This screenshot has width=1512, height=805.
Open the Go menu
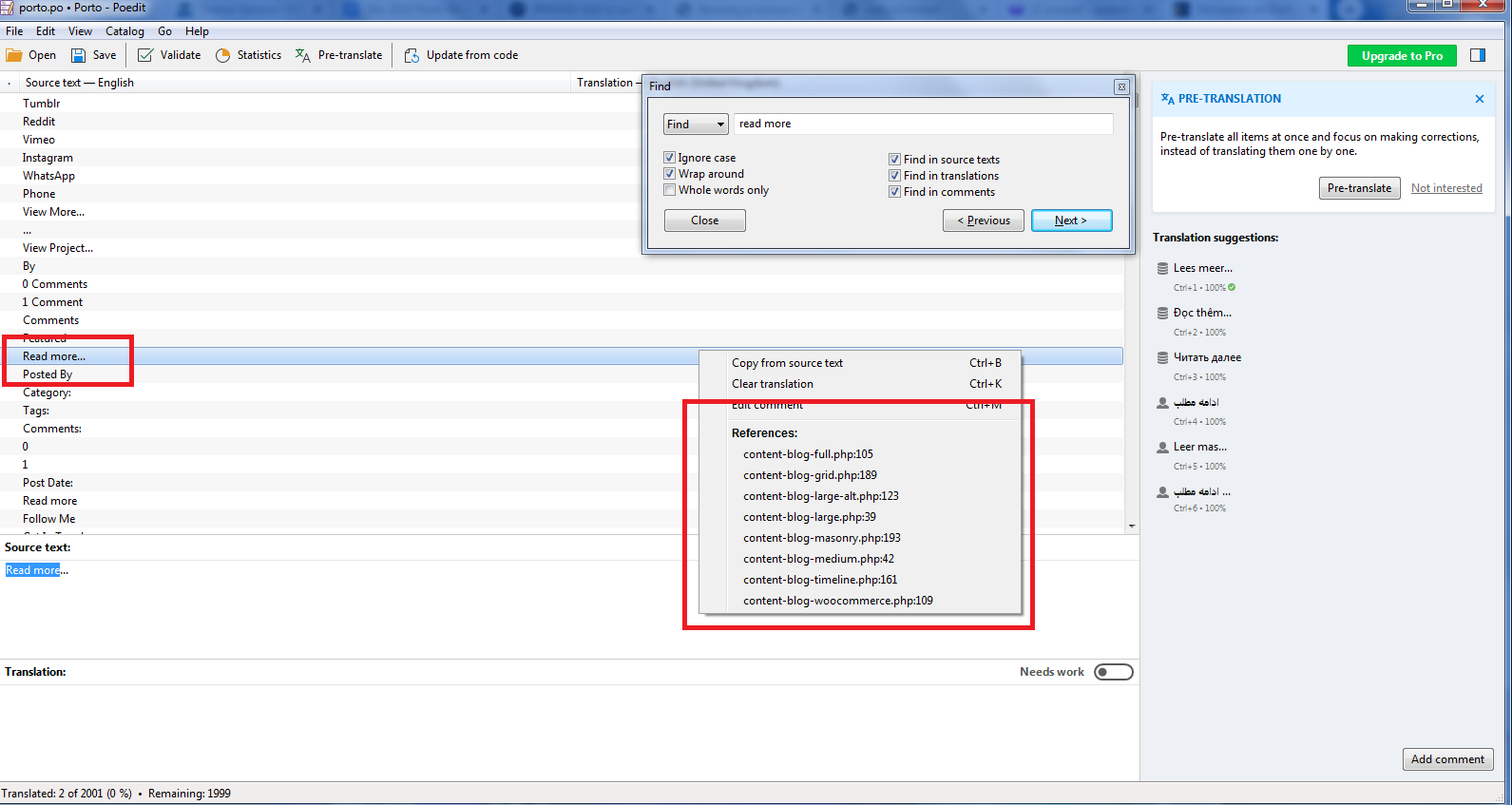pos(164,31)
